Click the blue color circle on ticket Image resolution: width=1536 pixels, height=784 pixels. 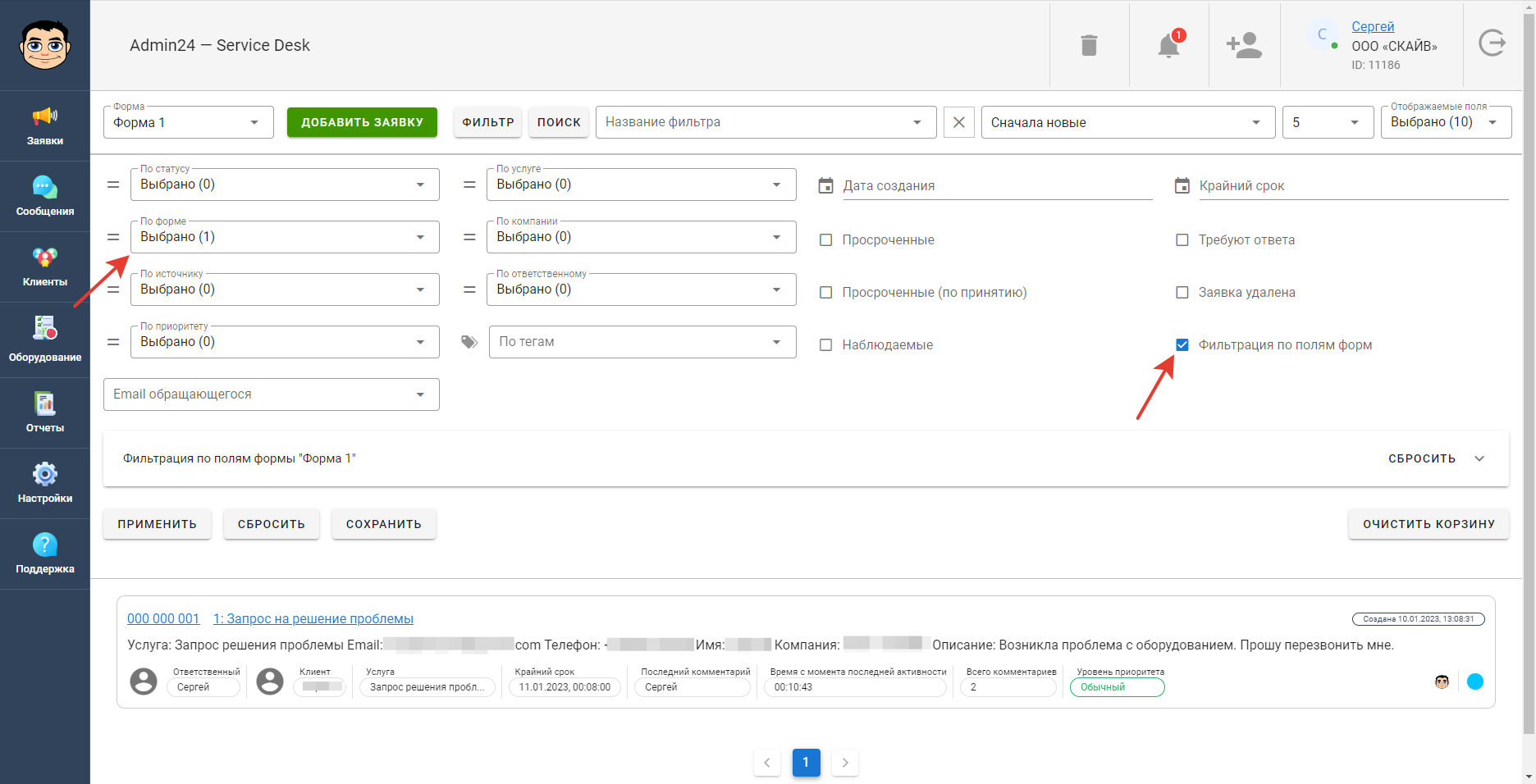click(1474, 681)
